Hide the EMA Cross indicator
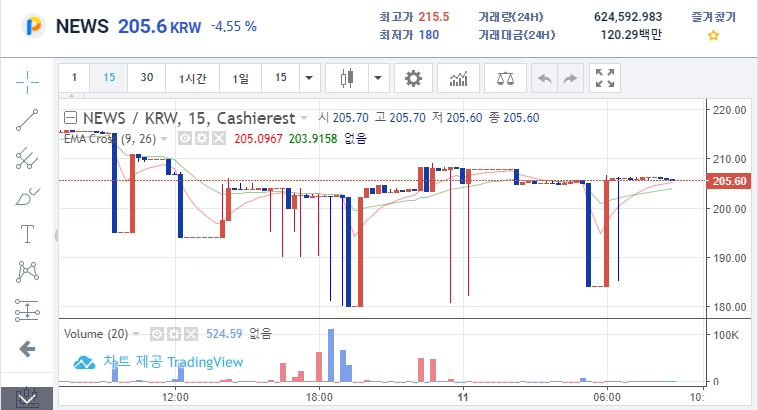 pyautogui.click(x=184, y=139)
